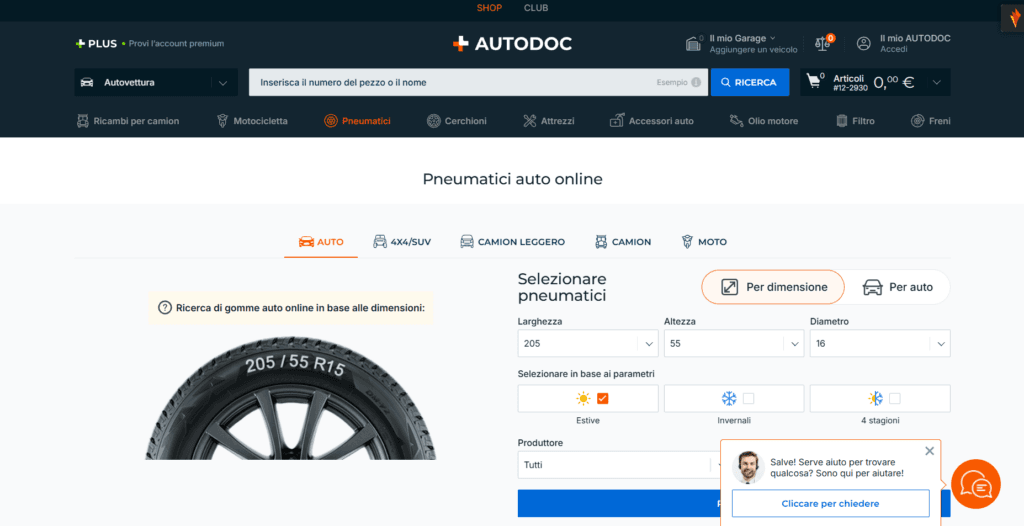The width and height of the screenshot is (1024, 526).
Task: Switch to the 4X4/SUV tab
Action: coord(402,242)
